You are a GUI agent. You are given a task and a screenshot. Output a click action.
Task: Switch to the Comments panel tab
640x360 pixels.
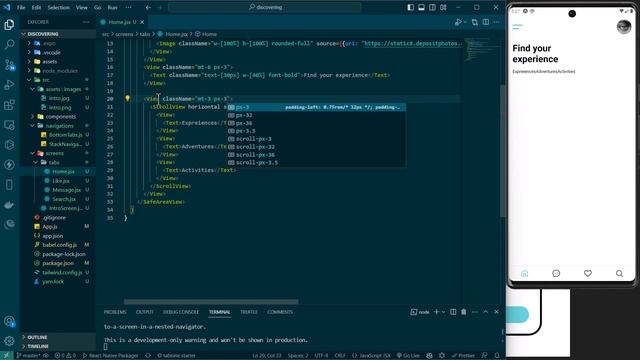[280, 312]
